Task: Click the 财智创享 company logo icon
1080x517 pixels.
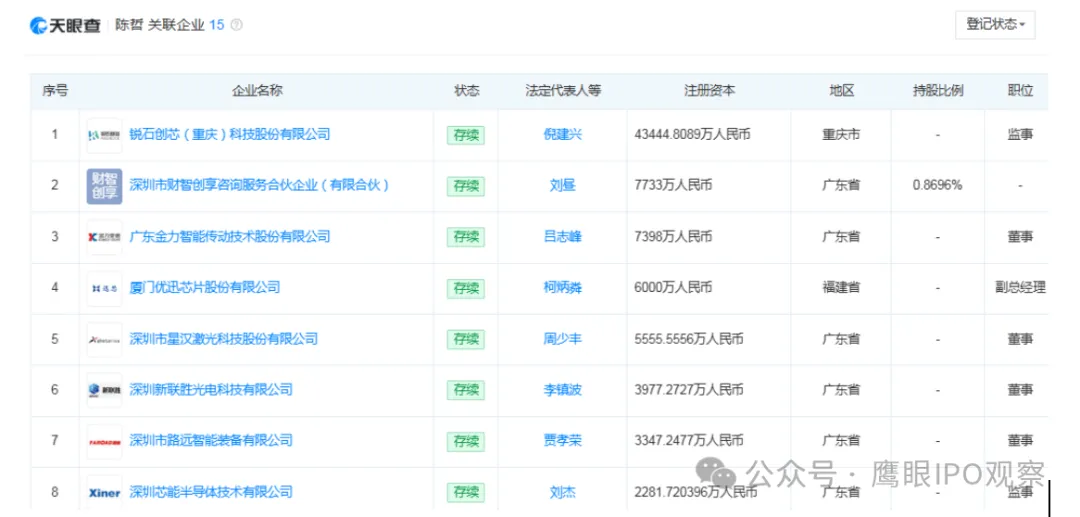Action: click(104, 186)
